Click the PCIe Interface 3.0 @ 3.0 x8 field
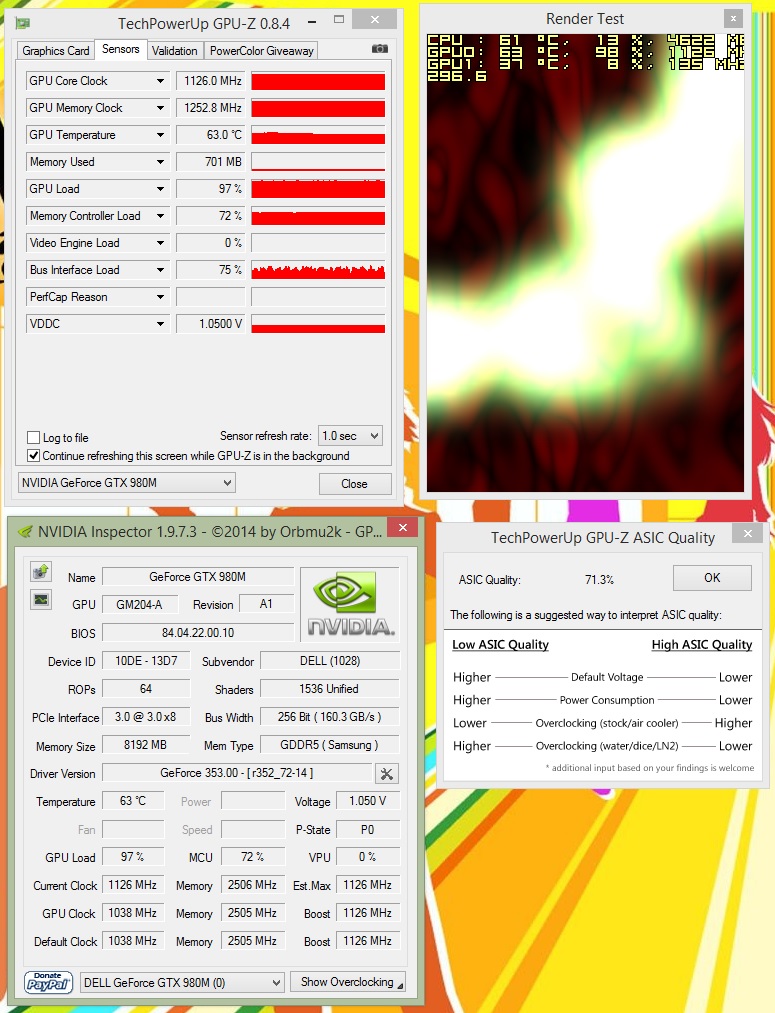Image resolution: width=775 pixels, height=1013 pixels. [x=146, y=716]
